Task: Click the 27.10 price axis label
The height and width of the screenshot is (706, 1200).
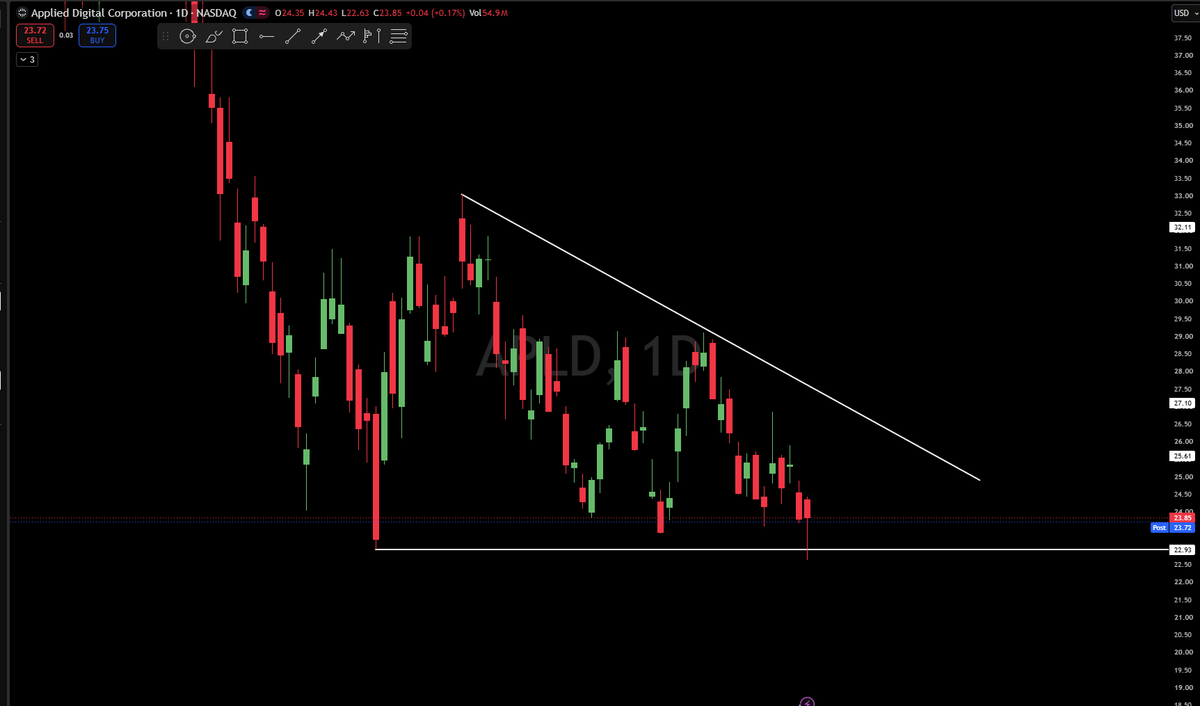Action: click(1181, 403)
